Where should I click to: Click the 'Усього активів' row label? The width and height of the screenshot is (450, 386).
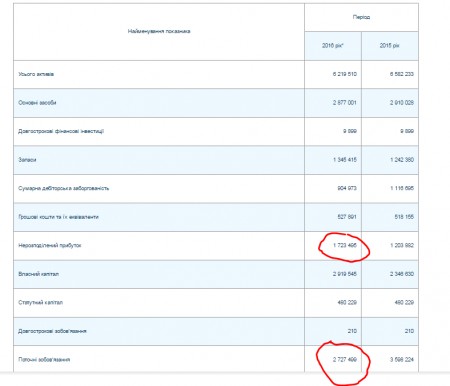pos(36,74)
